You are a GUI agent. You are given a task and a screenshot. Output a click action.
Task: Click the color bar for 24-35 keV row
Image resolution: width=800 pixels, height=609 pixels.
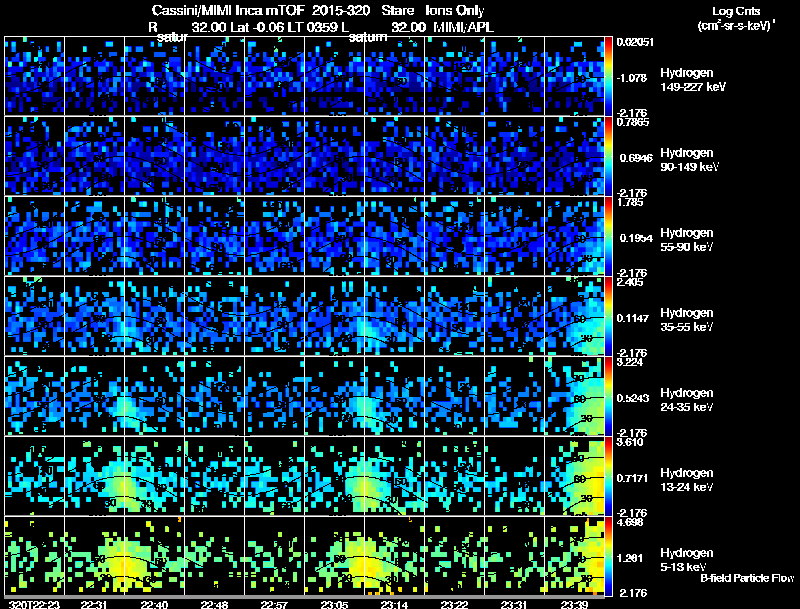click(x=608, y=396)
